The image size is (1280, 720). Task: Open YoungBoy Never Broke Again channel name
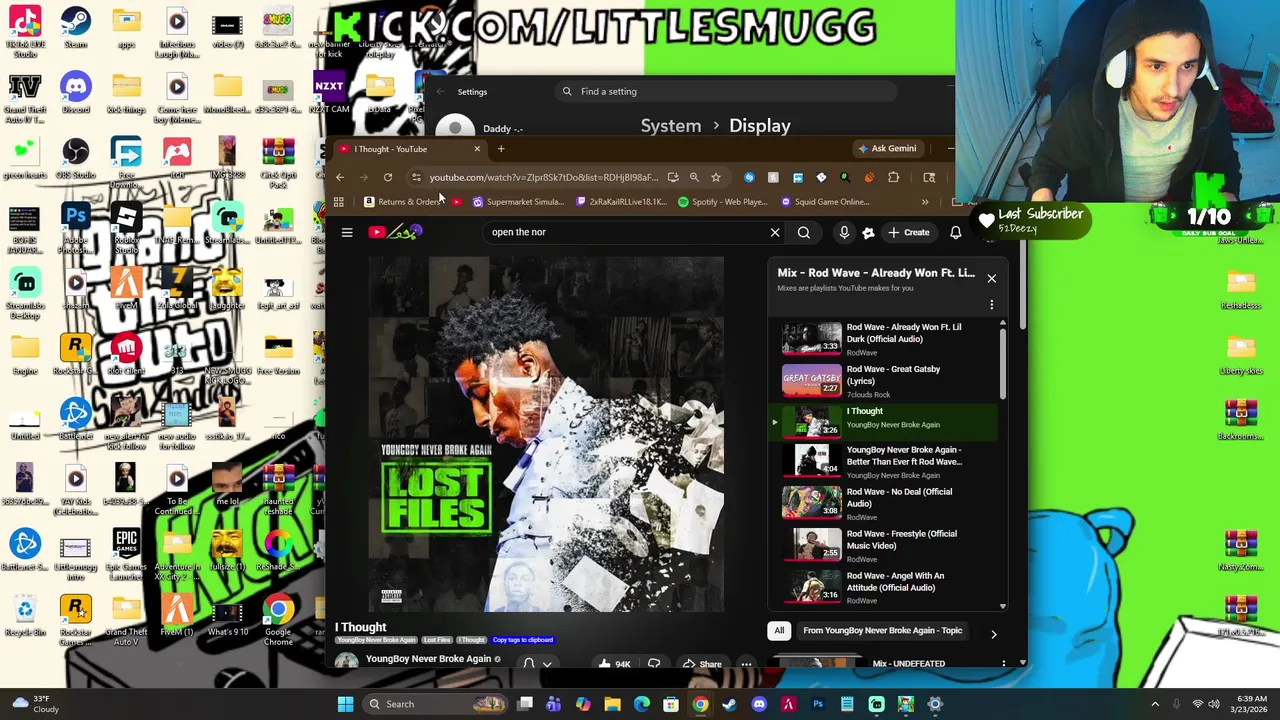(428, 659)
